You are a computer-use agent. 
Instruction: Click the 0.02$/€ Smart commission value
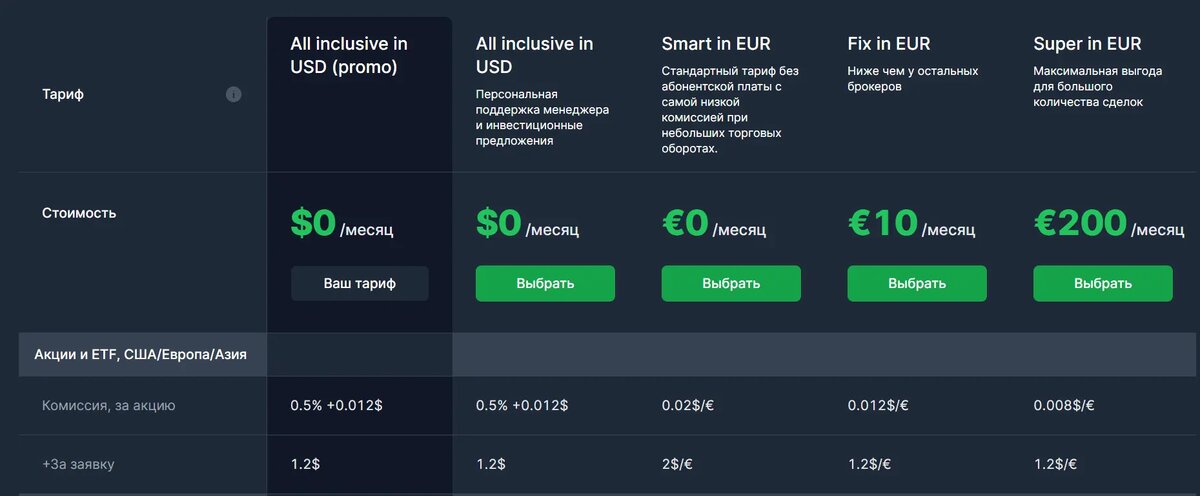pos(688,405)
